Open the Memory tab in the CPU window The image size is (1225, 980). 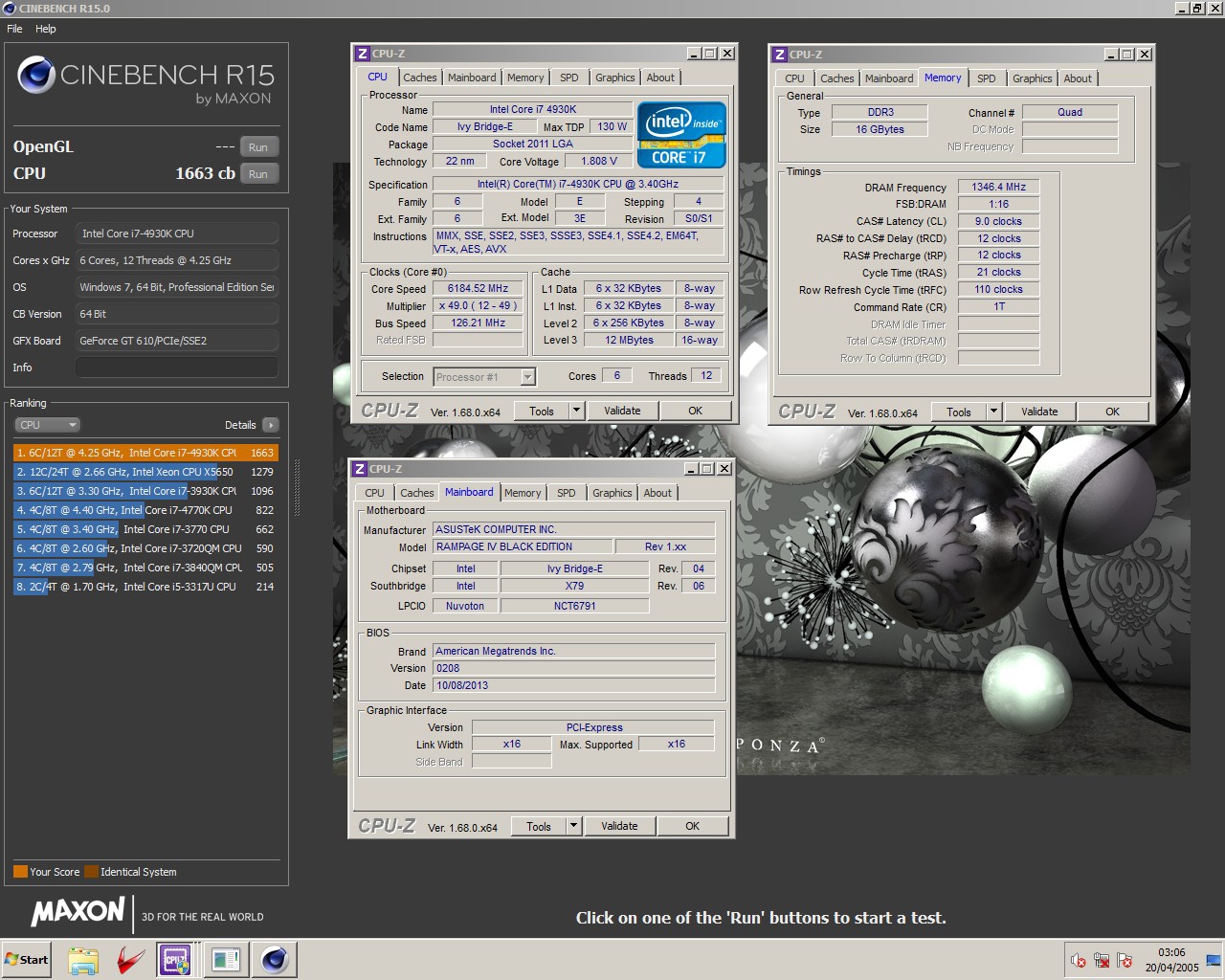[x=525, y=78]
